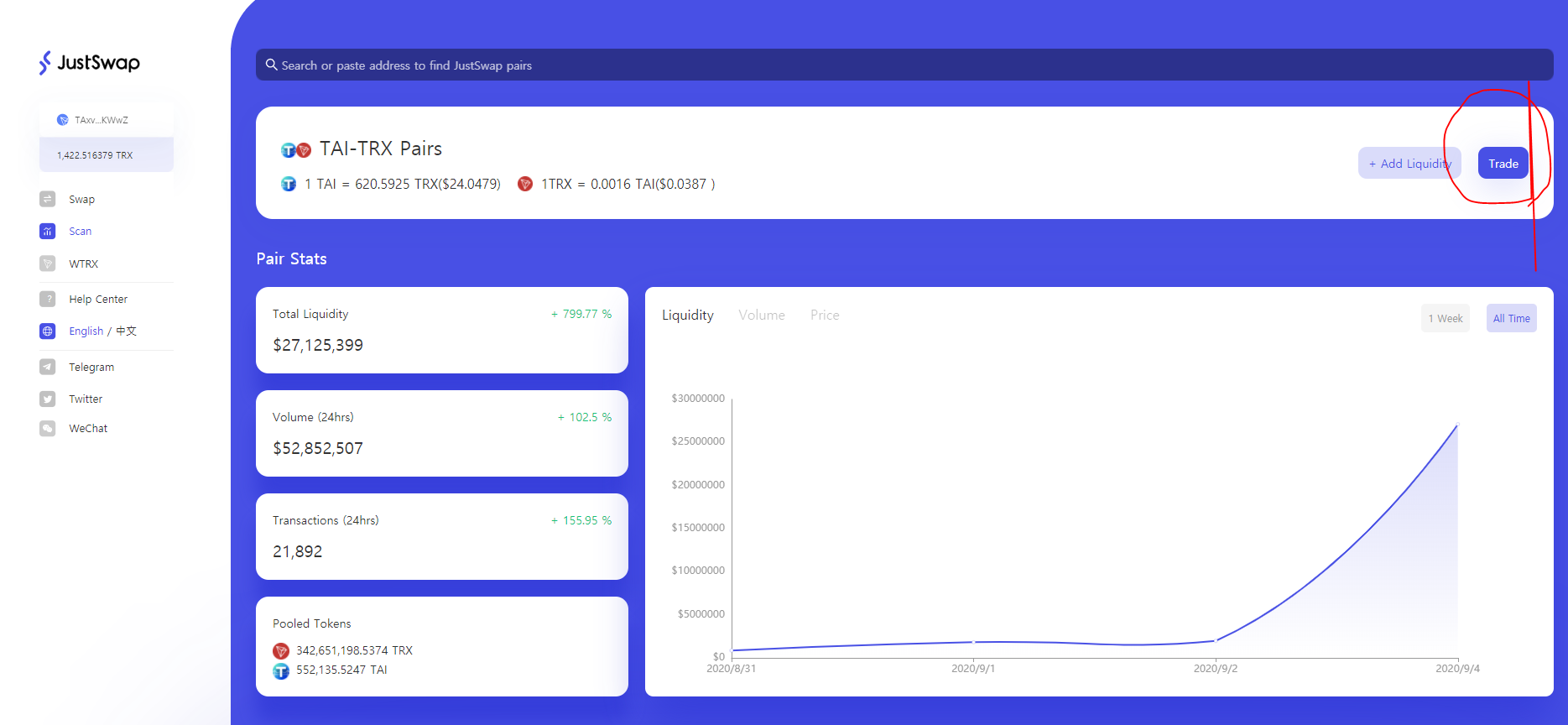Switch chart range to All Time
Viewport: 1568px width, 725px height.
tap(1512, 318)
